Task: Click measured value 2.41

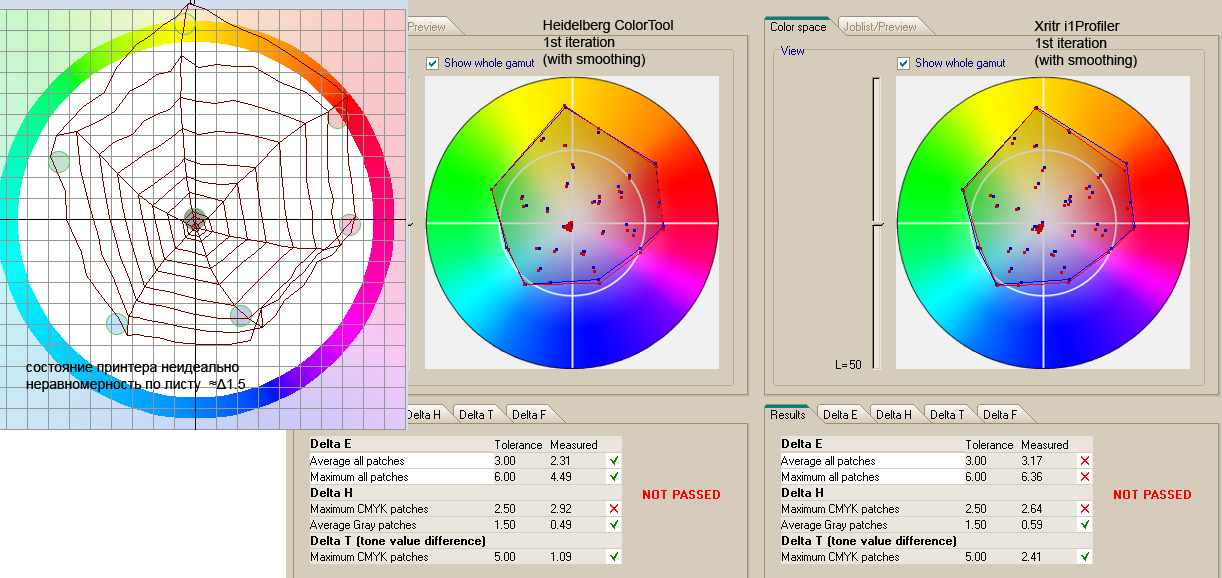Action: 1031,557
